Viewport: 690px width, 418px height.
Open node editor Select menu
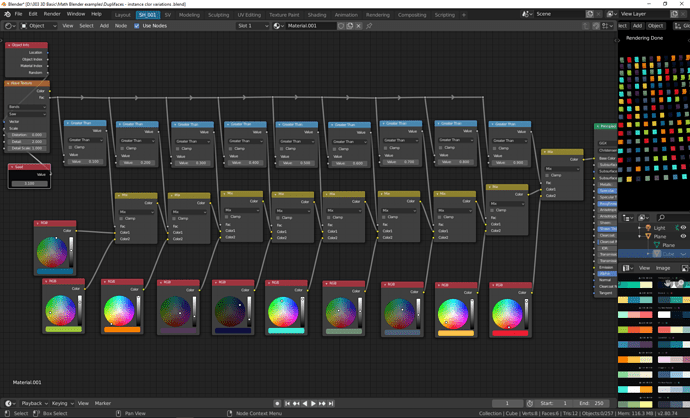(x=86, y=26)
